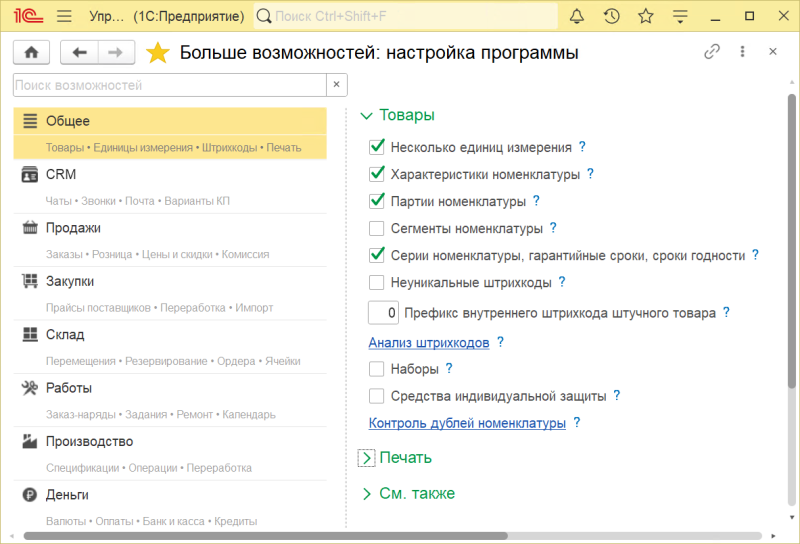
Task: Enable the Наборы checkbox
Action: [377, 369]
